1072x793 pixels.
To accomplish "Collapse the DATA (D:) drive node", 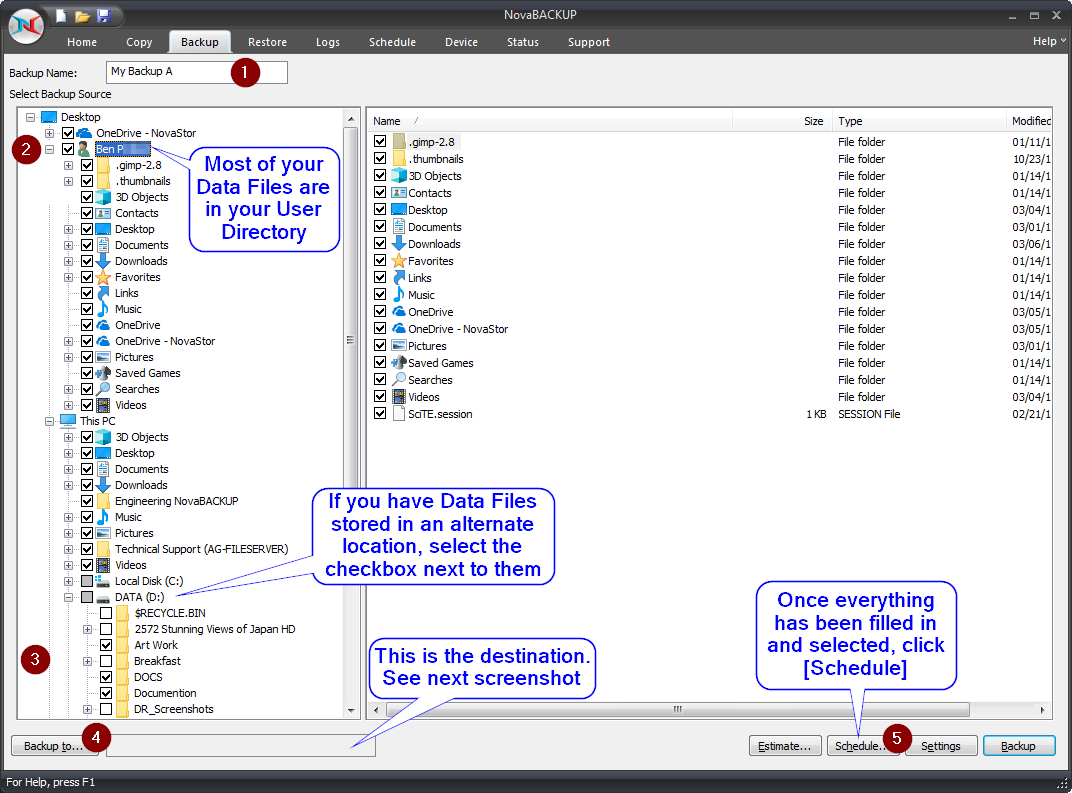I will [x=68, y=597].
